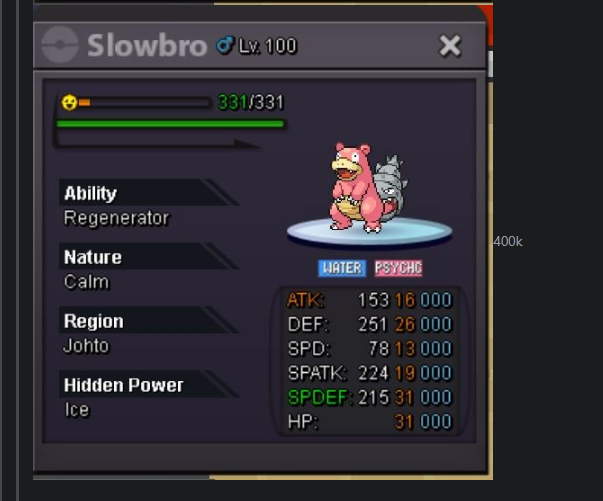Click the Pokeball icon beside Slowbro
This screenshot has height=501, width=603.
pyautogui.click(x=60, y=45)
